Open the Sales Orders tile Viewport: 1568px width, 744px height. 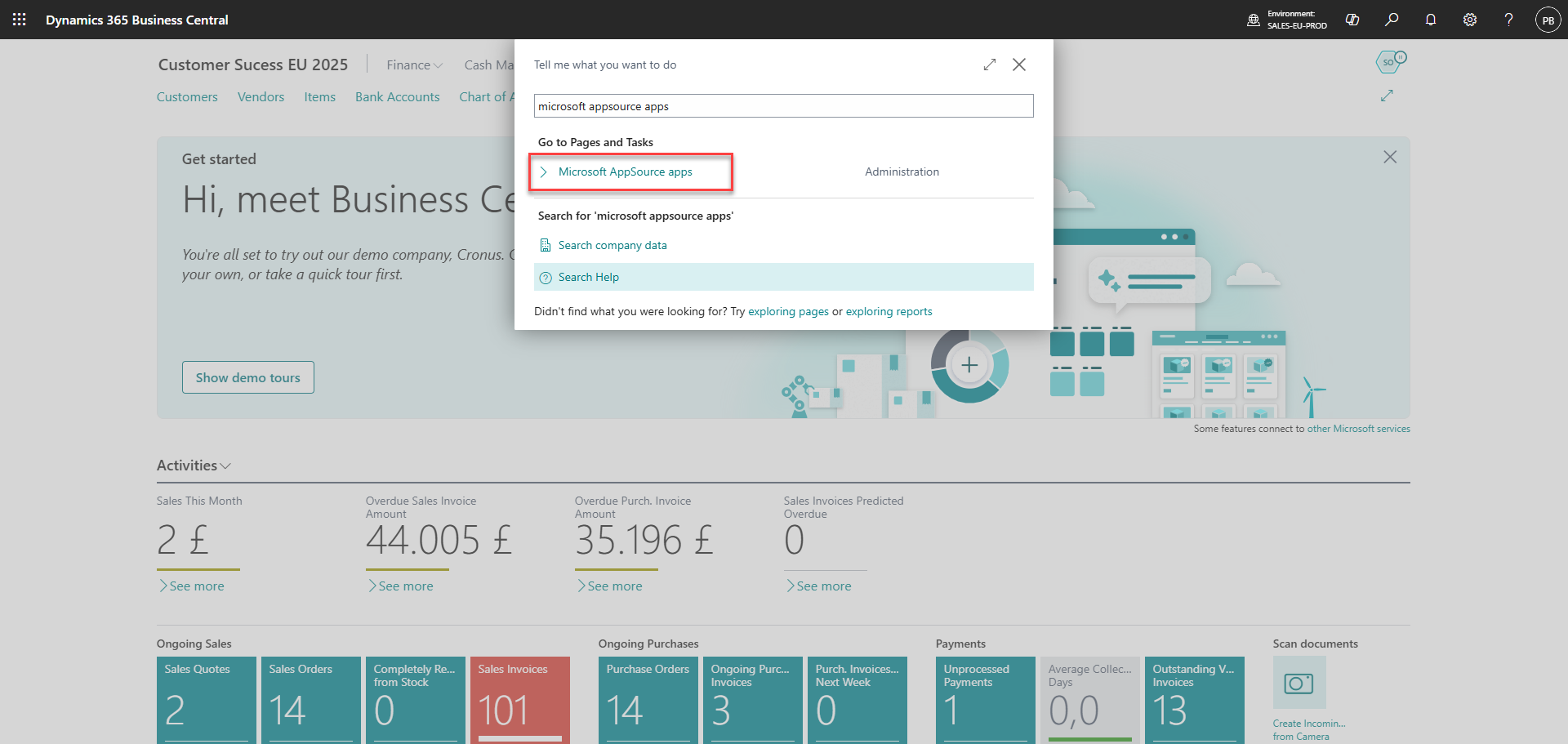[311, 700]
